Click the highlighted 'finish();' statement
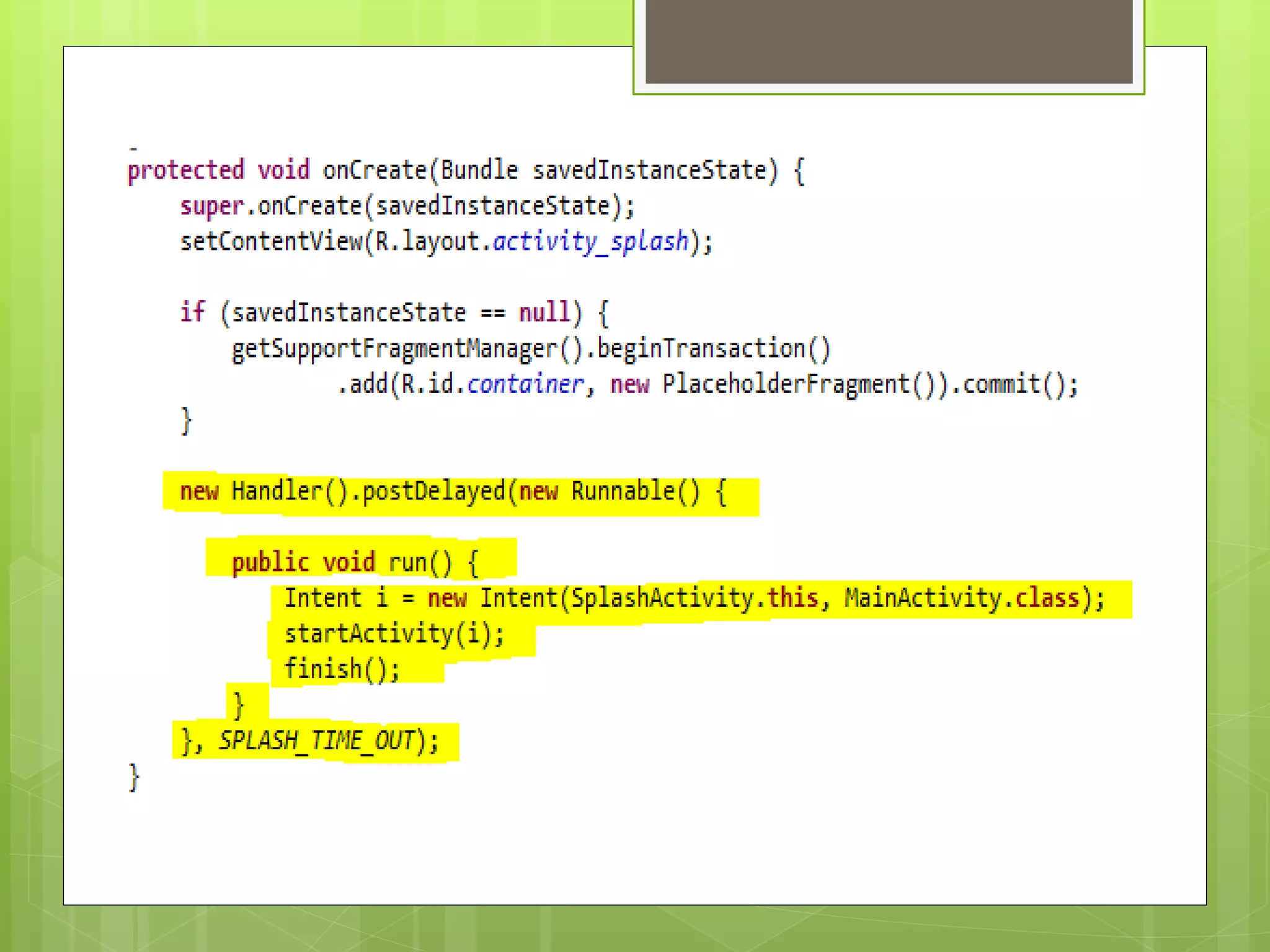 (342, 669)
